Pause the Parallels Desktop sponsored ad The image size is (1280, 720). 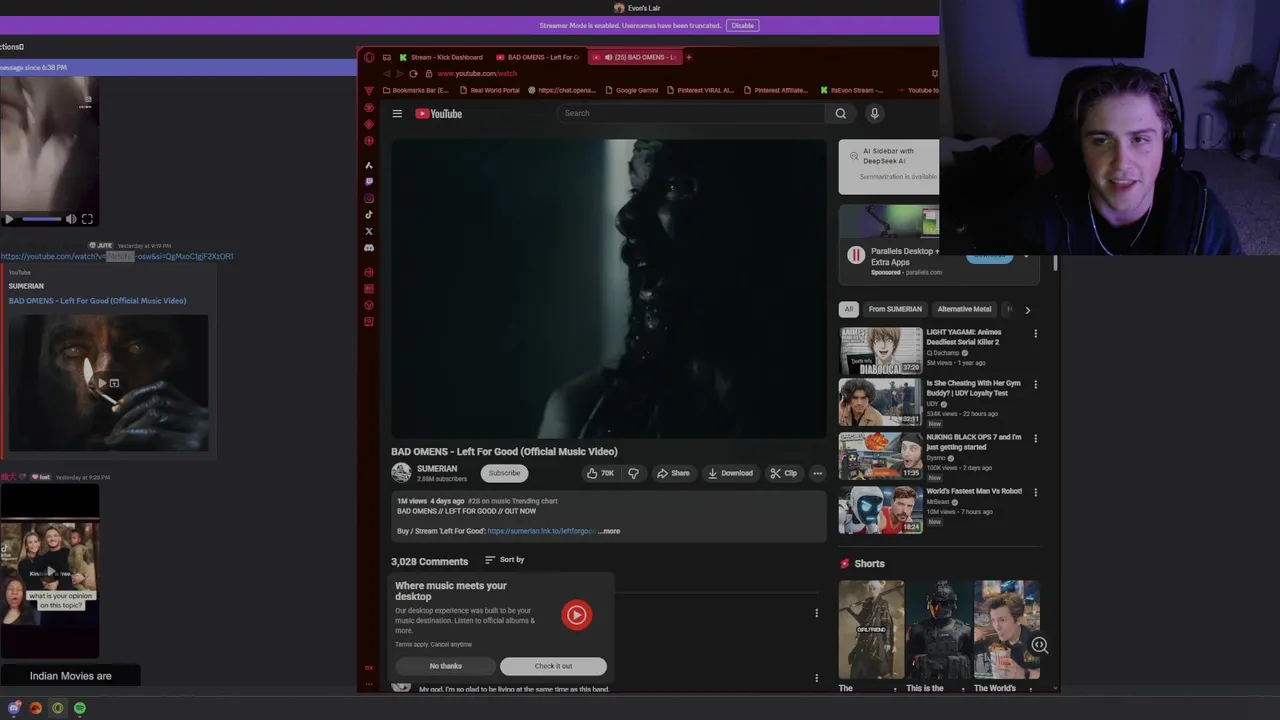point(856,255)
